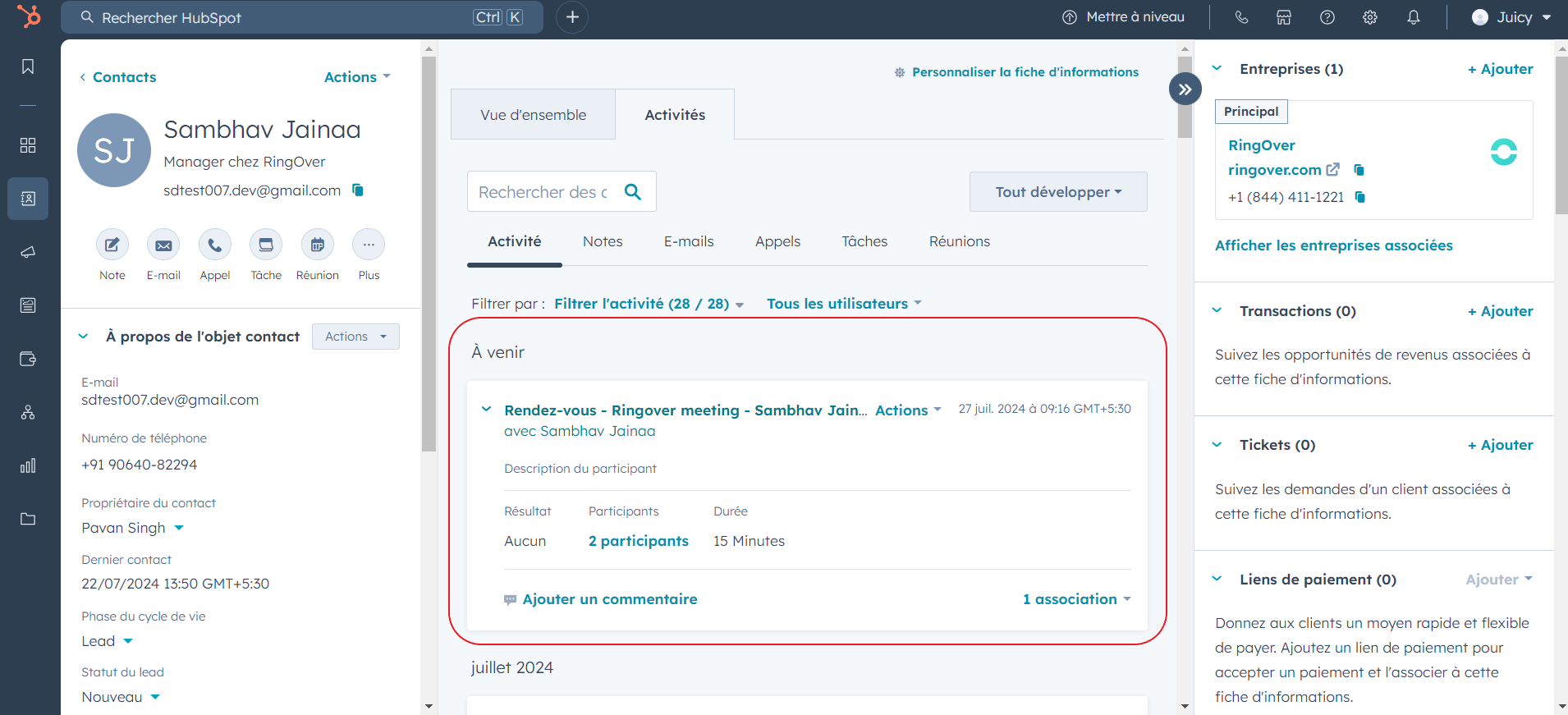
Task: Click Personnaliser la fiche d'informations link
Action: coord(1016,72)
